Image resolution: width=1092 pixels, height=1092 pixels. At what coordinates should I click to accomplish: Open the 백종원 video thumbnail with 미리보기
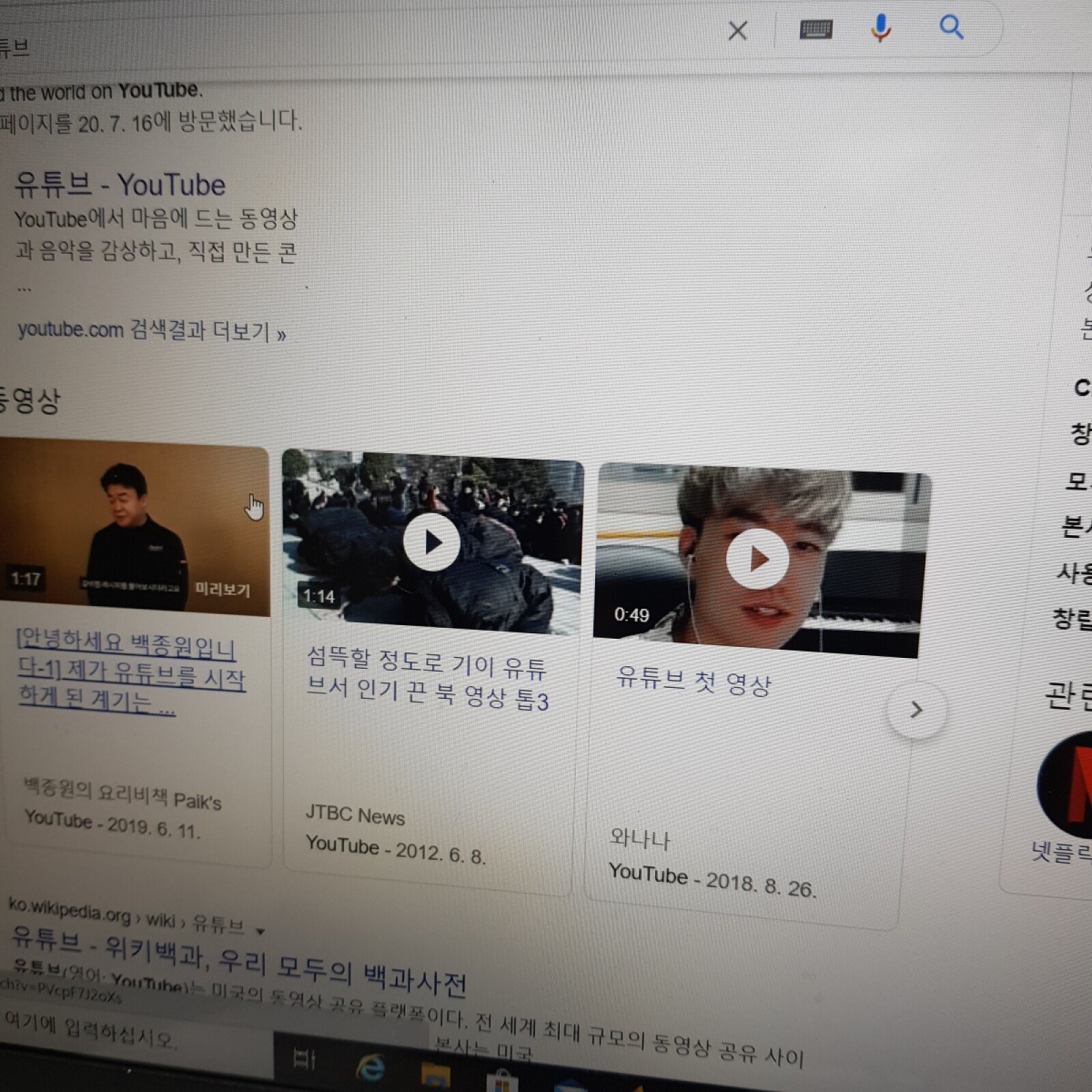click(x=134, y=528)
